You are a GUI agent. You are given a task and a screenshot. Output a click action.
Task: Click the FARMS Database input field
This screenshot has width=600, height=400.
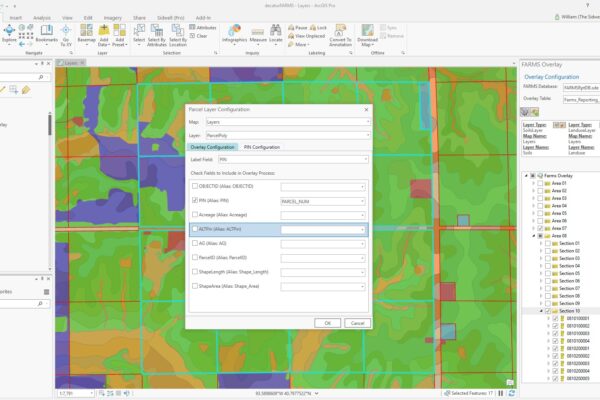click(581, 88)
